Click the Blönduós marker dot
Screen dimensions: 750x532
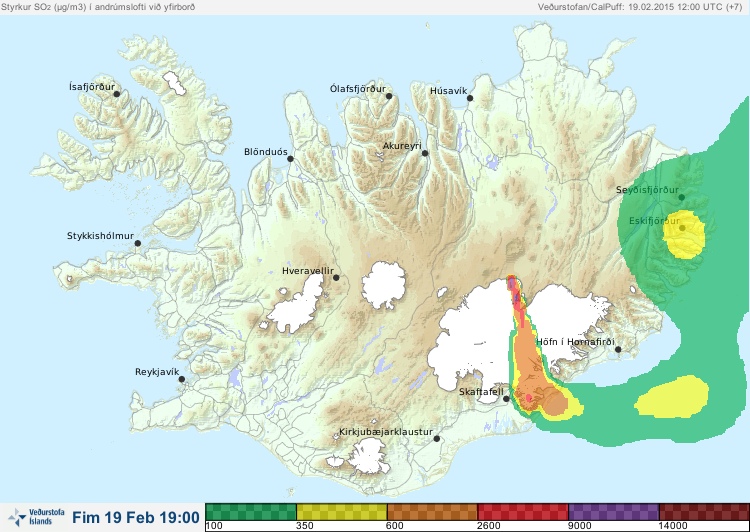(x=290, y=158)
